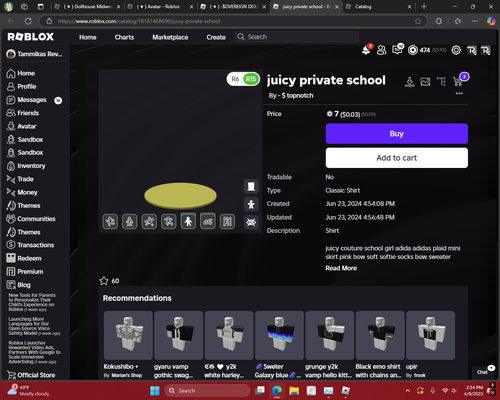The width and height of the screenshot is (500, 400).
Task: Select the third pose icon in preview row
Action: pyautogui.click(x=149, y=222)
